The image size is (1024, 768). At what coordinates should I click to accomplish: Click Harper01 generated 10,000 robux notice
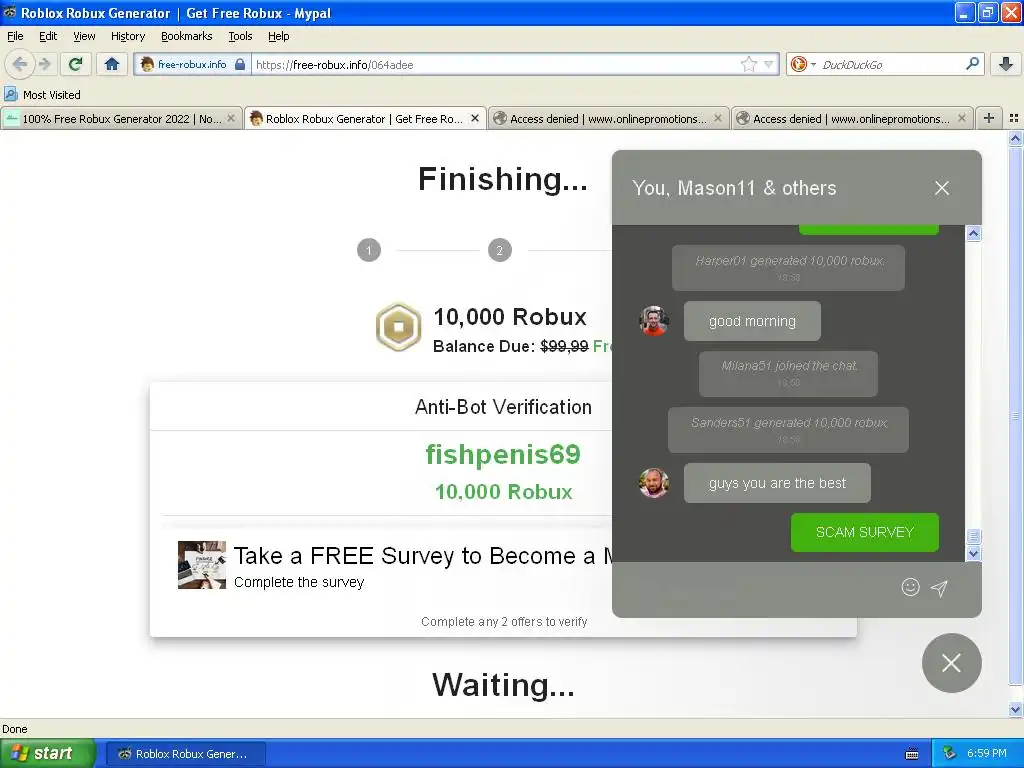click(788, 267)
